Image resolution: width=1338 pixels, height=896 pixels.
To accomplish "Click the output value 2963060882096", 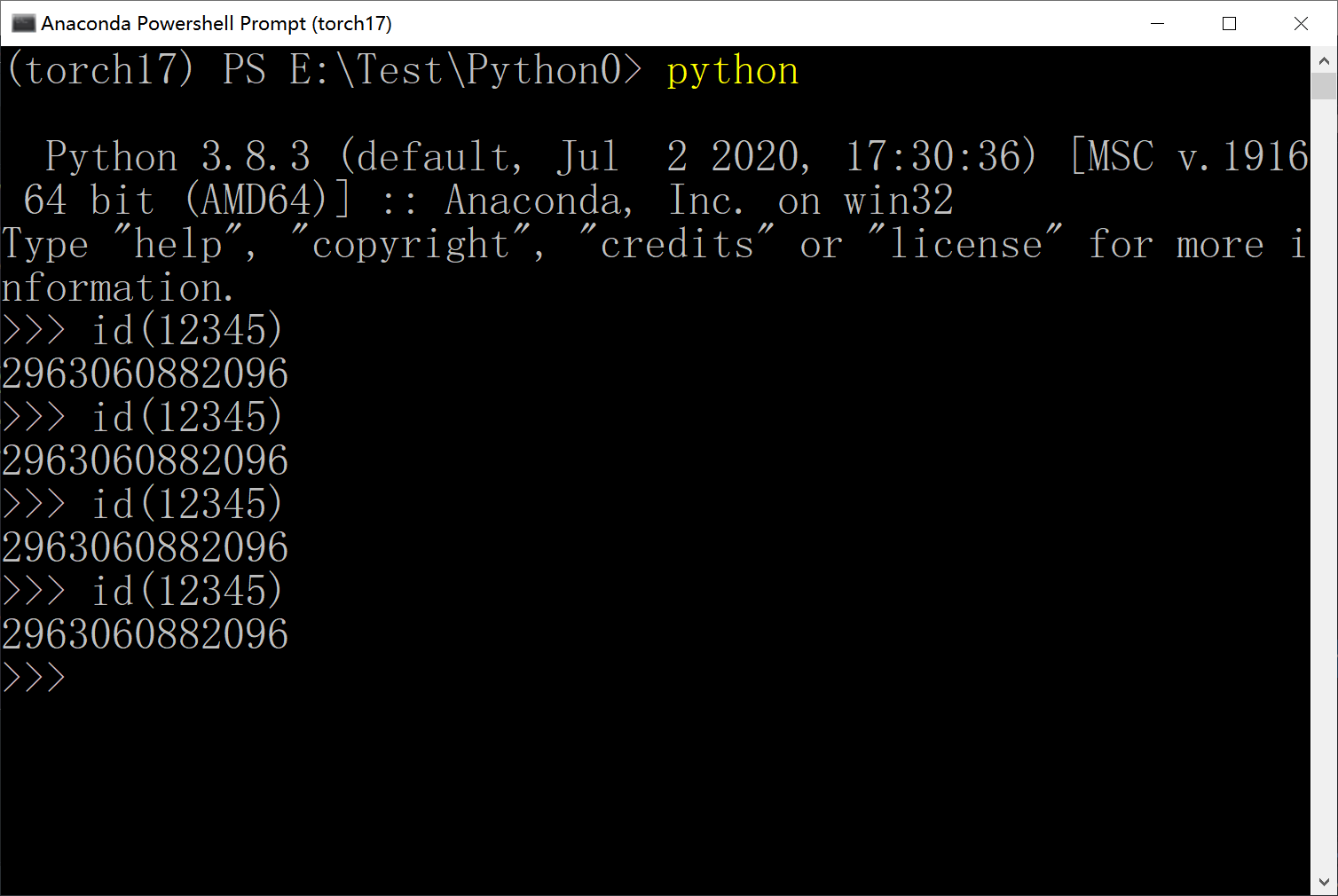I will [x=144, y=373].
